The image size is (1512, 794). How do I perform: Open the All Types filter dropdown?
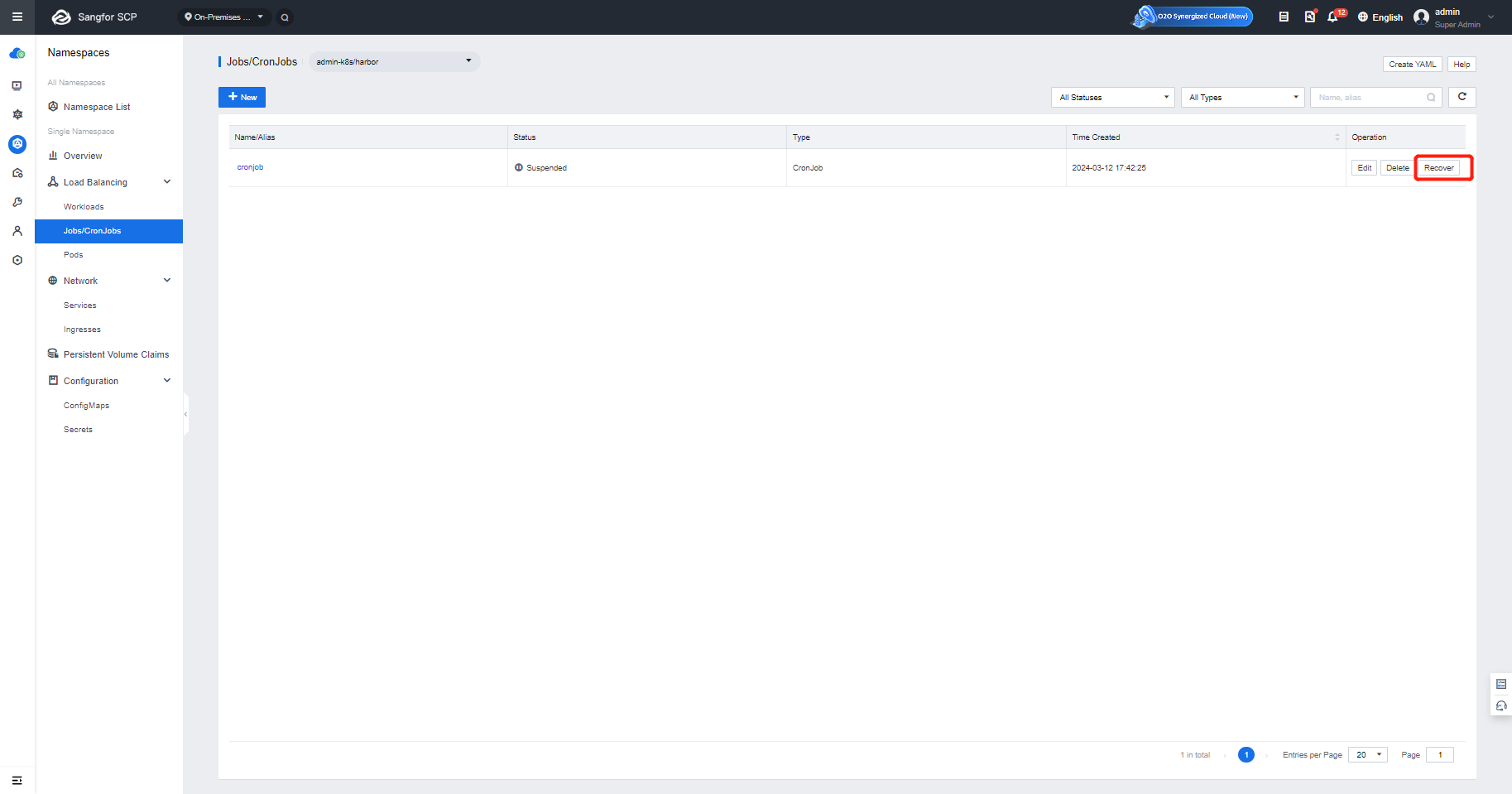tap(1243, 98)
